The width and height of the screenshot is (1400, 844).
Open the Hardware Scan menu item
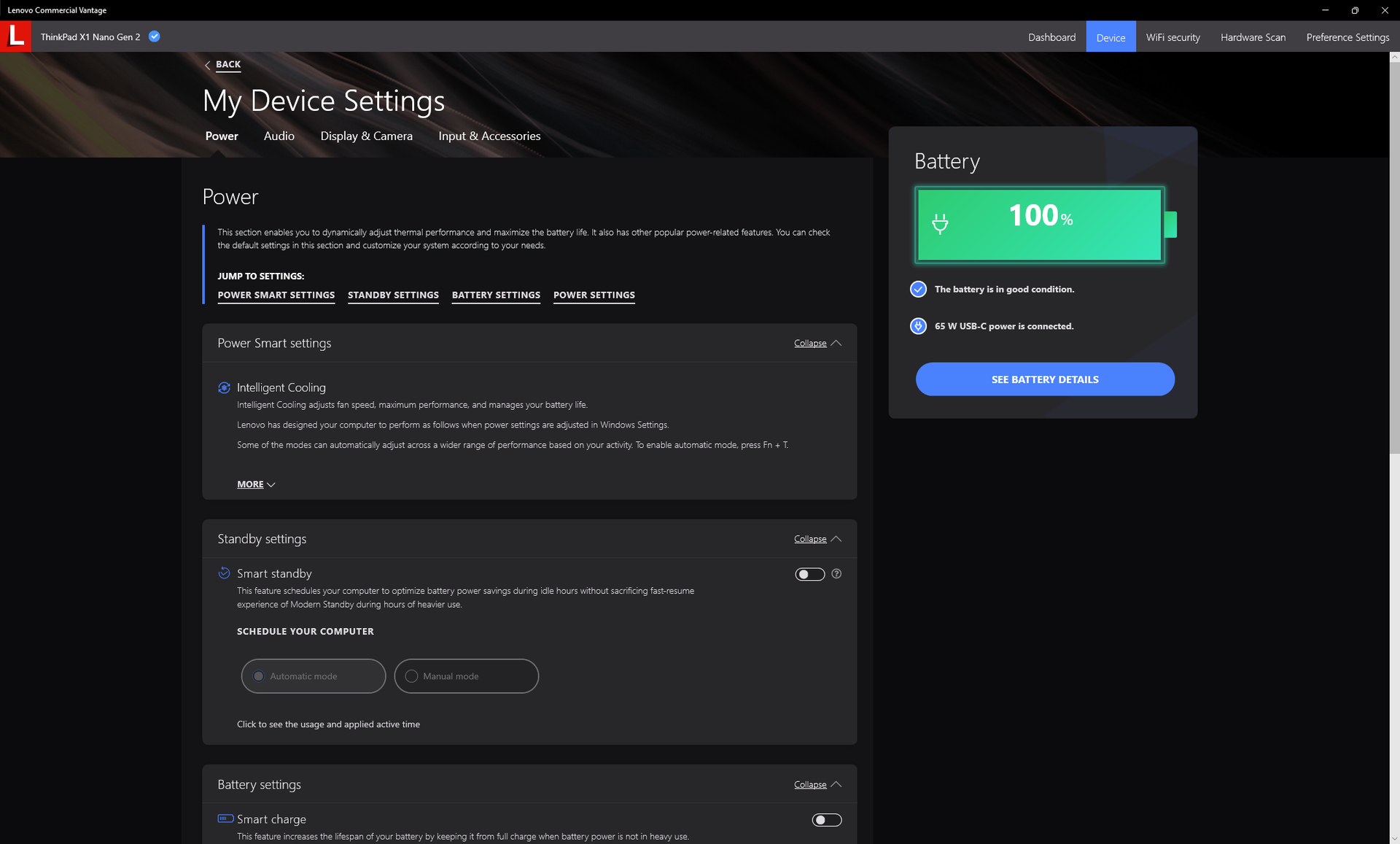[1252, 37]
